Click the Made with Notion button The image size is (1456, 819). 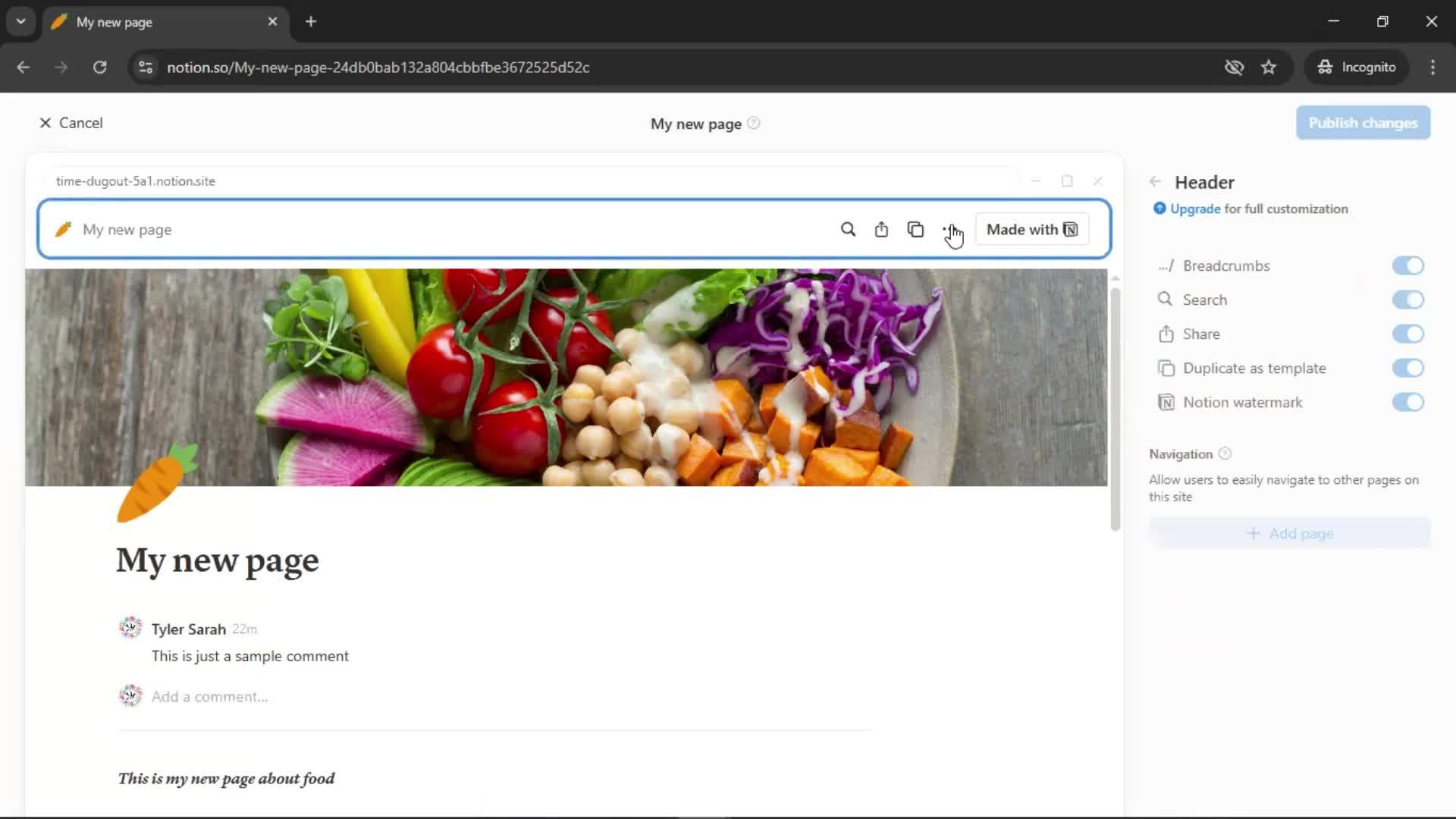pyautogui.click(x=1031, y=229)
